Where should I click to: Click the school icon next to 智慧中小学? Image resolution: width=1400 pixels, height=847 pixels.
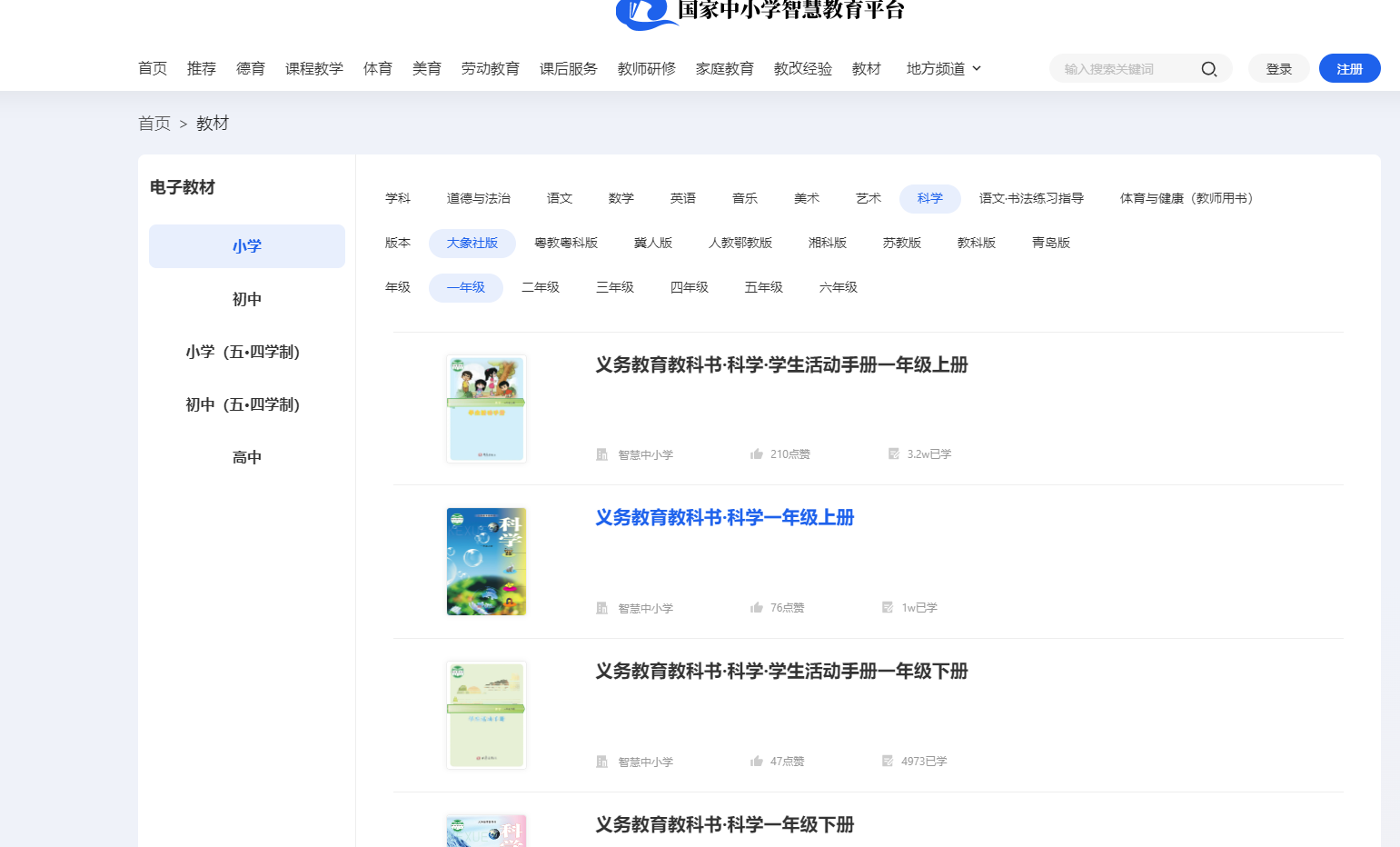click(601, 454)
